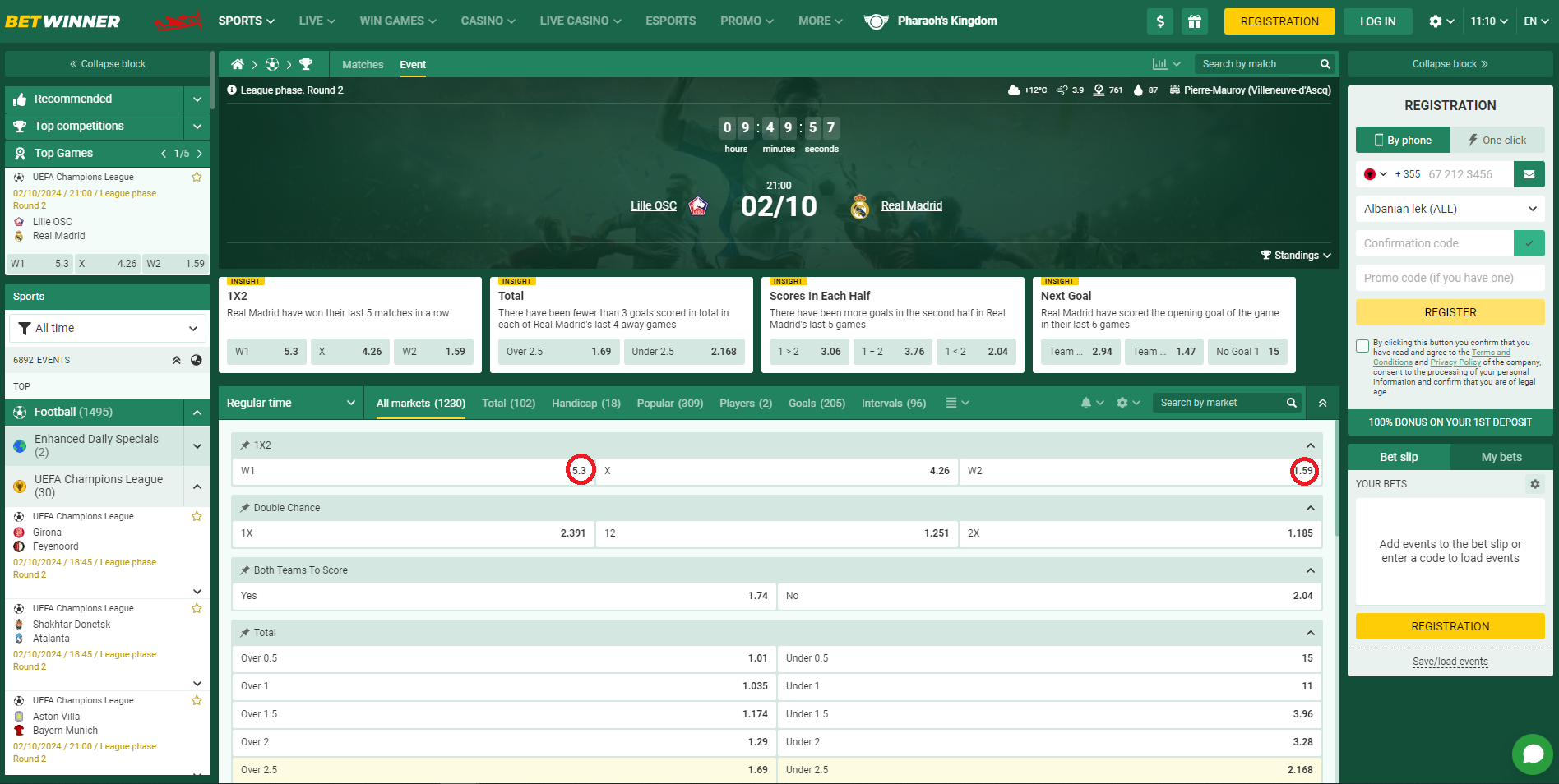Open the Privacy Policy link
The width and height of the screenshot is (1559, 784).
[1455, 362]
